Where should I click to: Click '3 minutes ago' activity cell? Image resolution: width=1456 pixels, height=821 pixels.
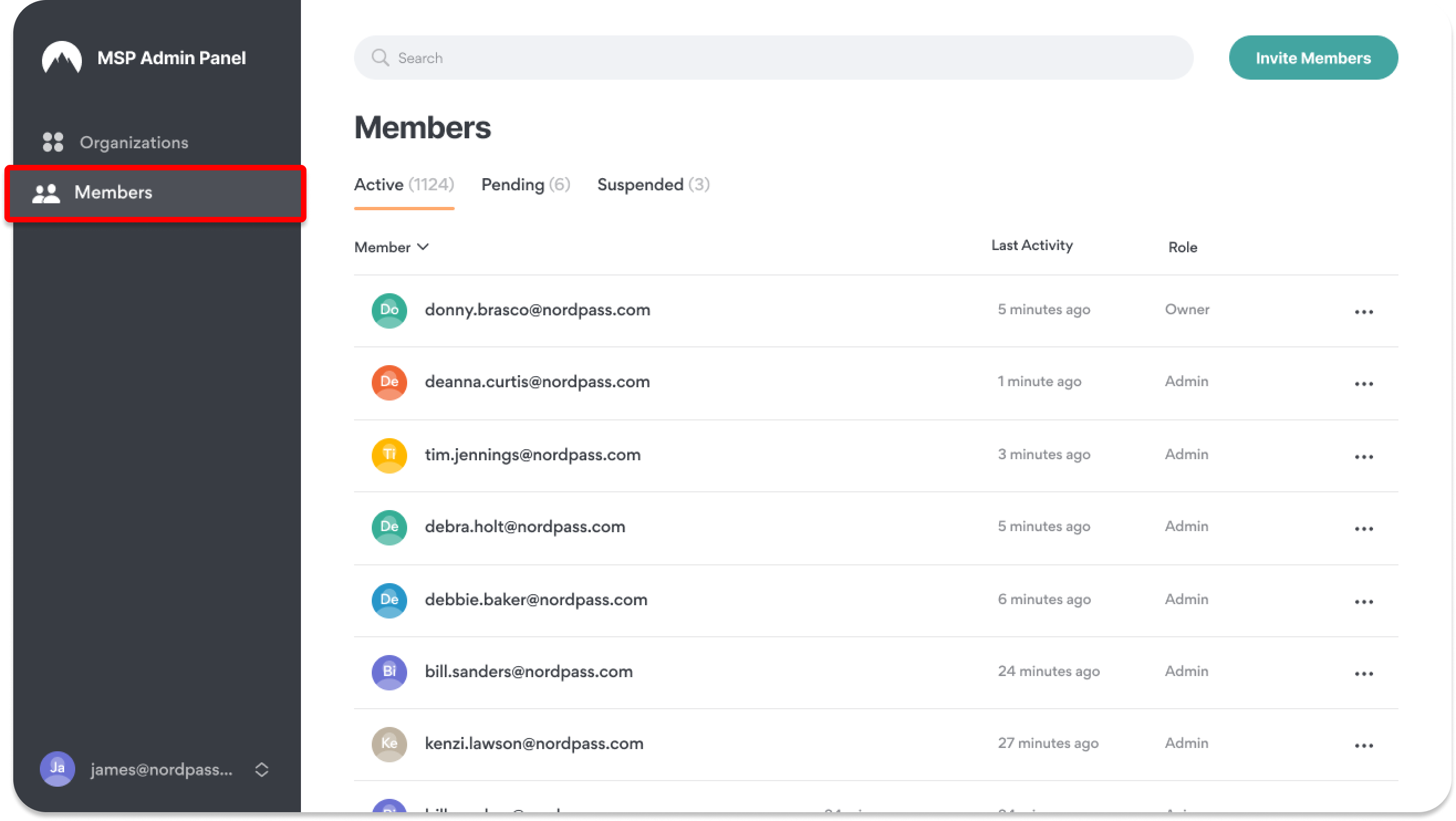1043,455
